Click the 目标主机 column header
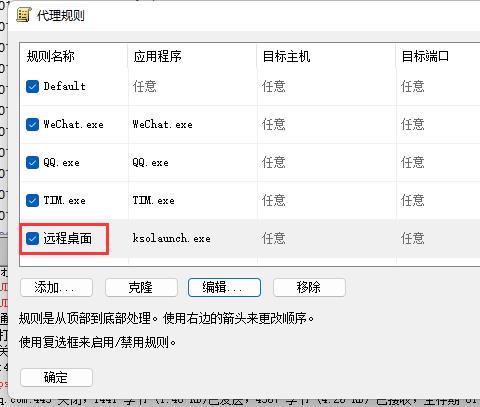The image size is (480, 407). (x=327, y=56)
